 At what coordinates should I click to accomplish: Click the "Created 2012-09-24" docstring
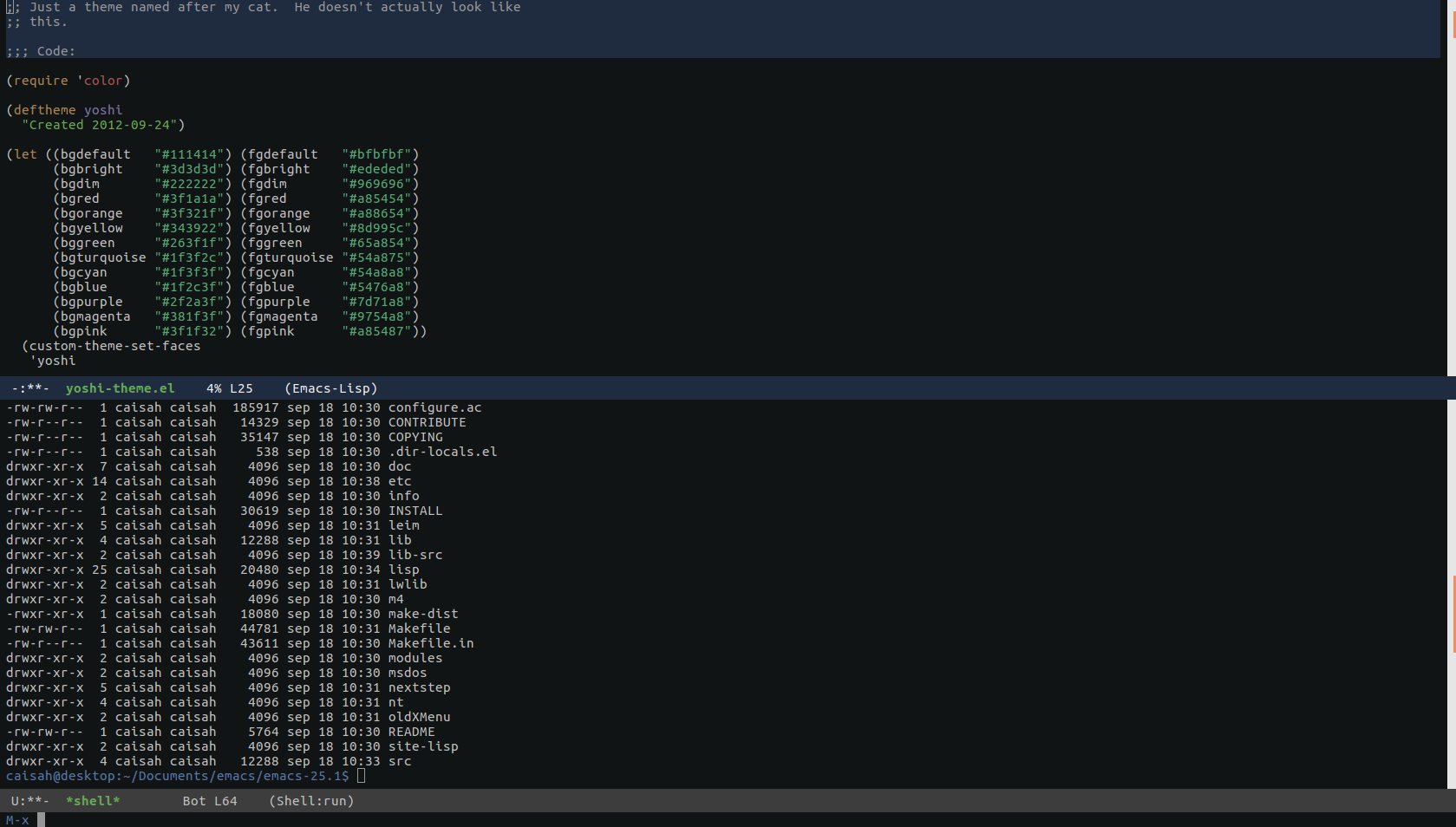[x=99, y=125]
